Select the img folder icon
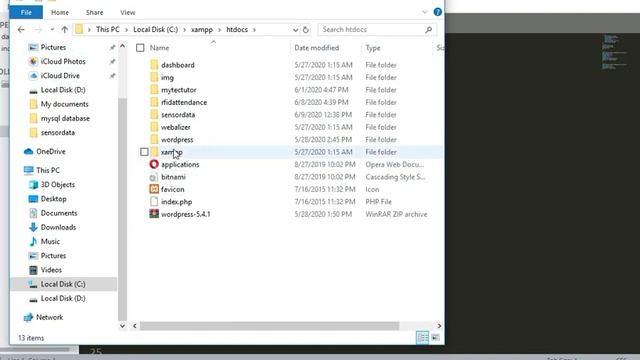 point(154,77)
